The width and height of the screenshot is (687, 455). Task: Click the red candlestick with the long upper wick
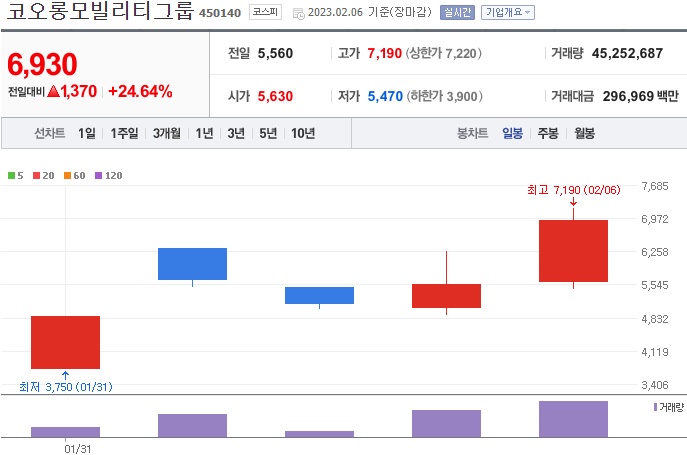[446, 296]
